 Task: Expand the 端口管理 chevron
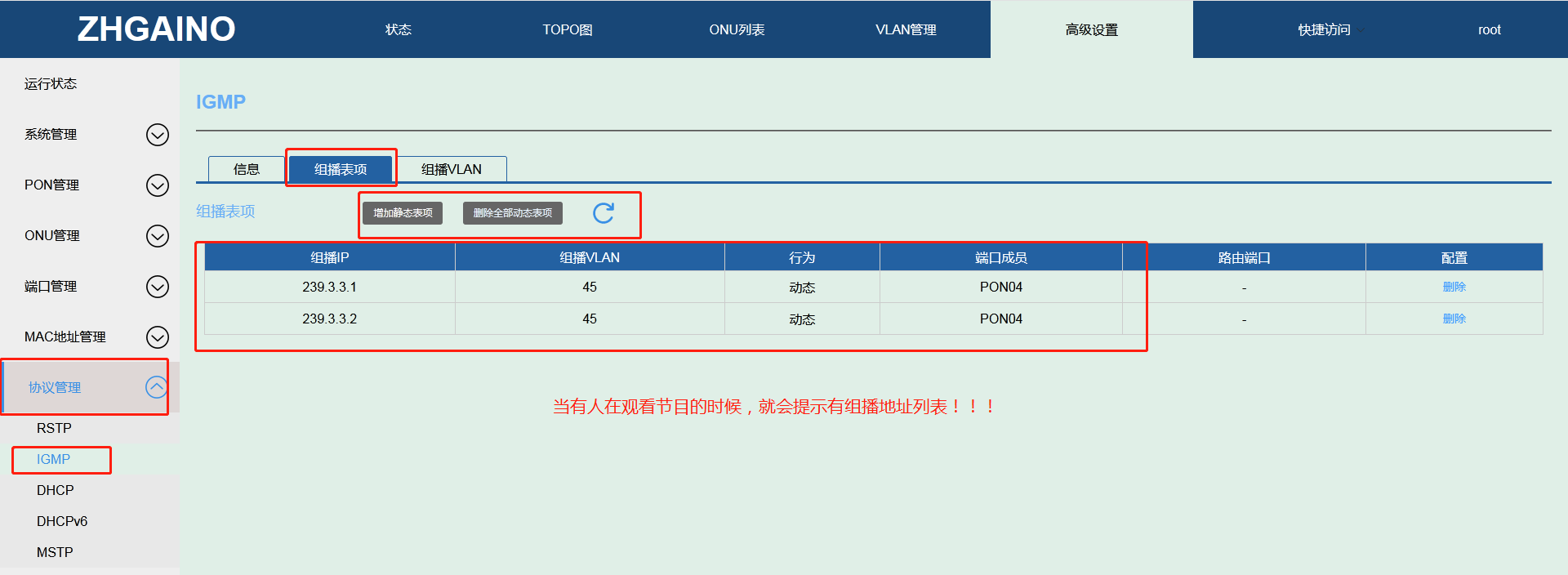(x=157, y=287)
